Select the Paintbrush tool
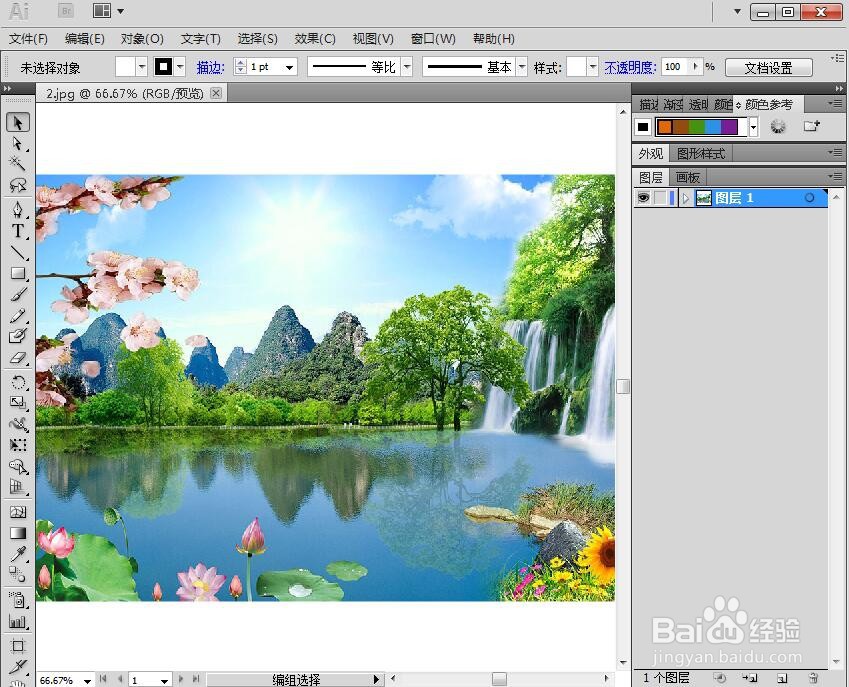The width and height of the screenshot is (849, 687). [18, 295]
